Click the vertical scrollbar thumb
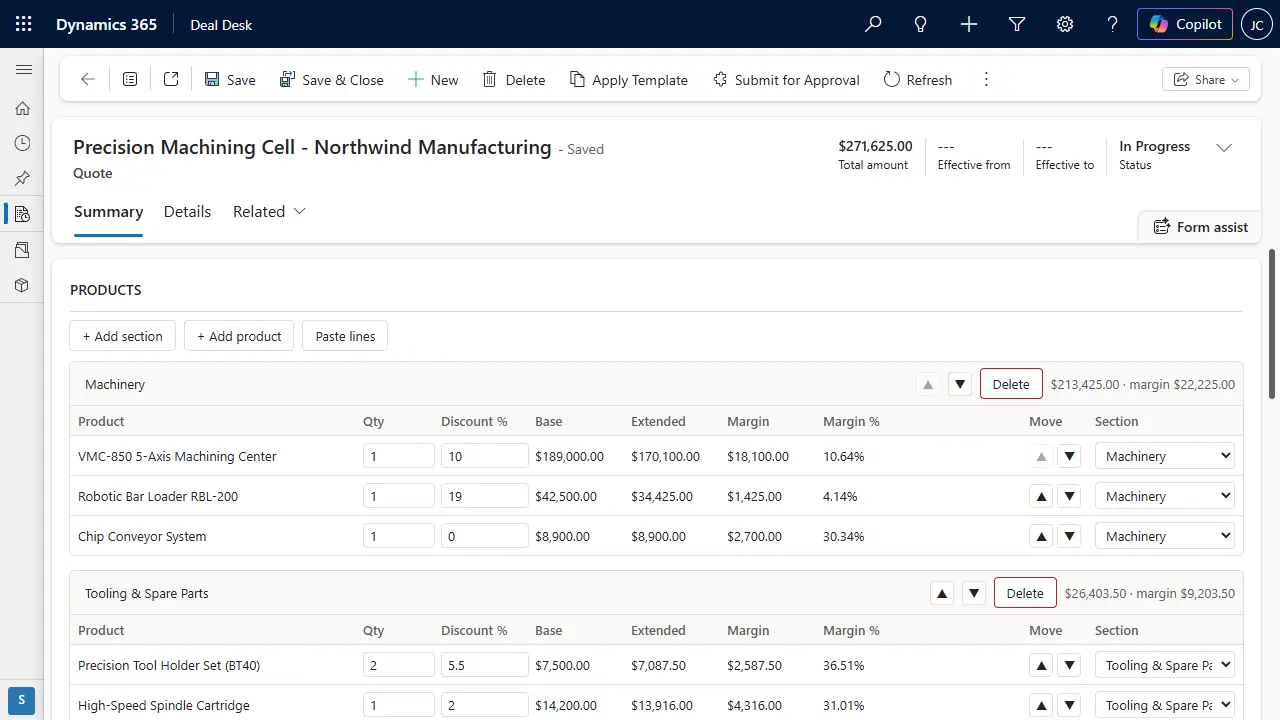The width and height of the screenshot is (1280, 720). pos(1272,323)
